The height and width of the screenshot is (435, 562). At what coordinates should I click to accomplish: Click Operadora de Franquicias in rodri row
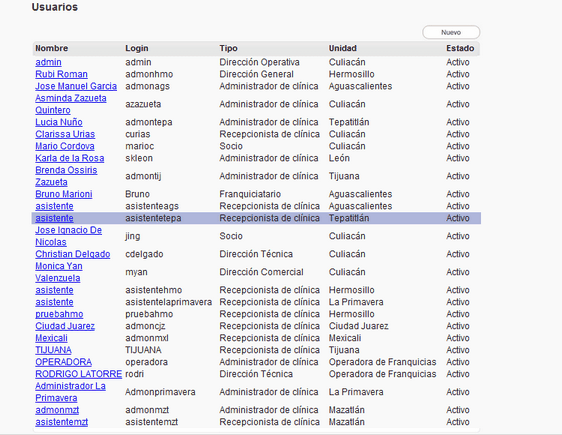point(382,374)
